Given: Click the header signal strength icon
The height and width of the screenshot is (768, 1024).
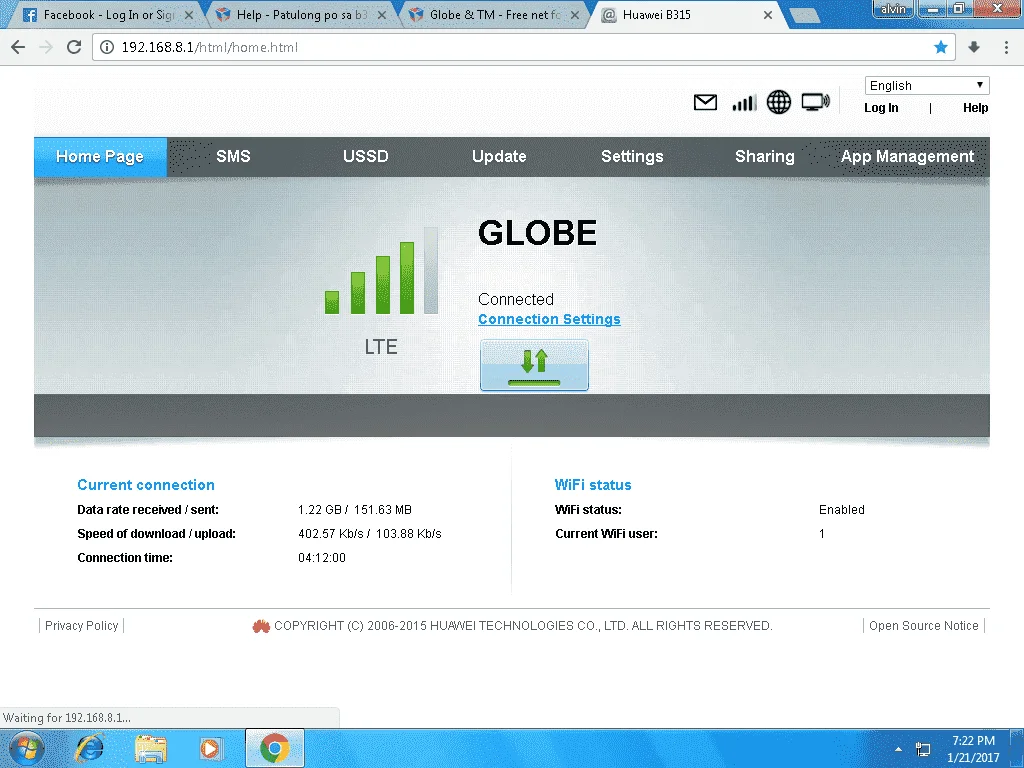Looking at the screenshot, I should pyautogui.click(x=744, y=103).
